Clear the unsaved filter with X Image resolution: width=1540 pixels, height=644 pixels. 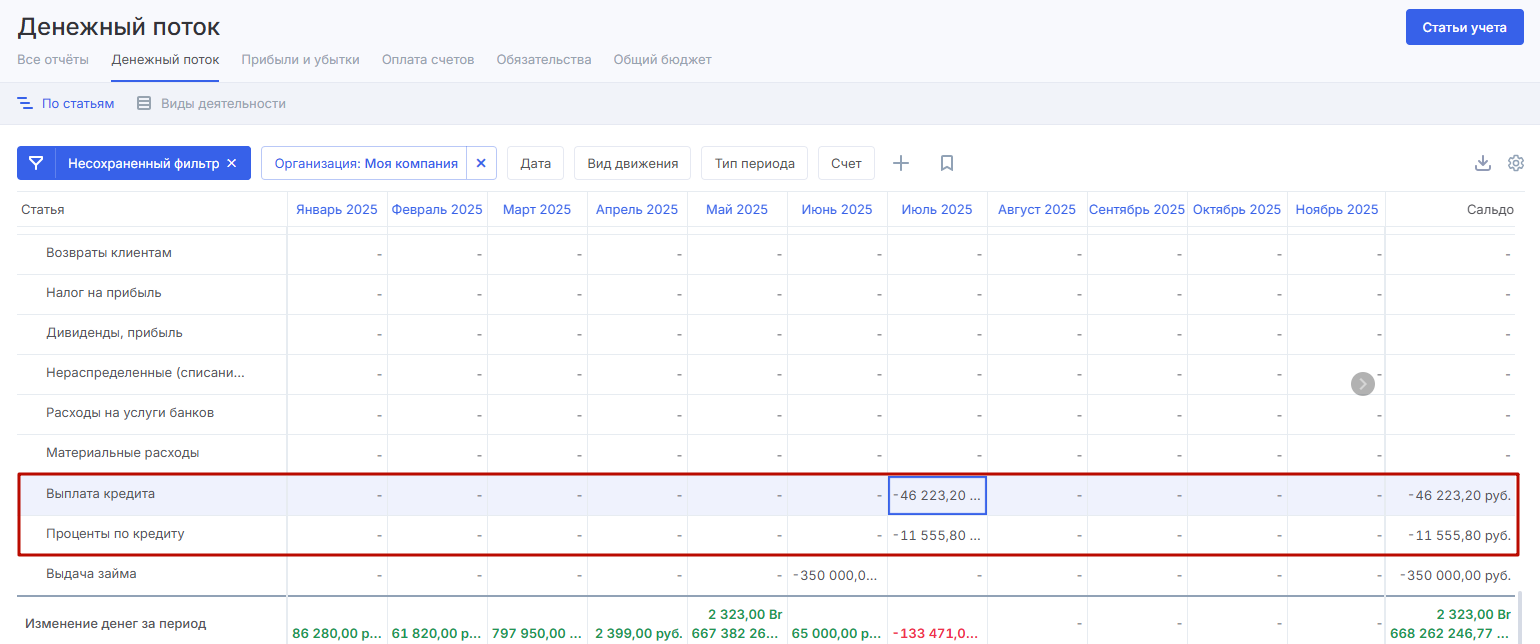[x=232, y=163]
